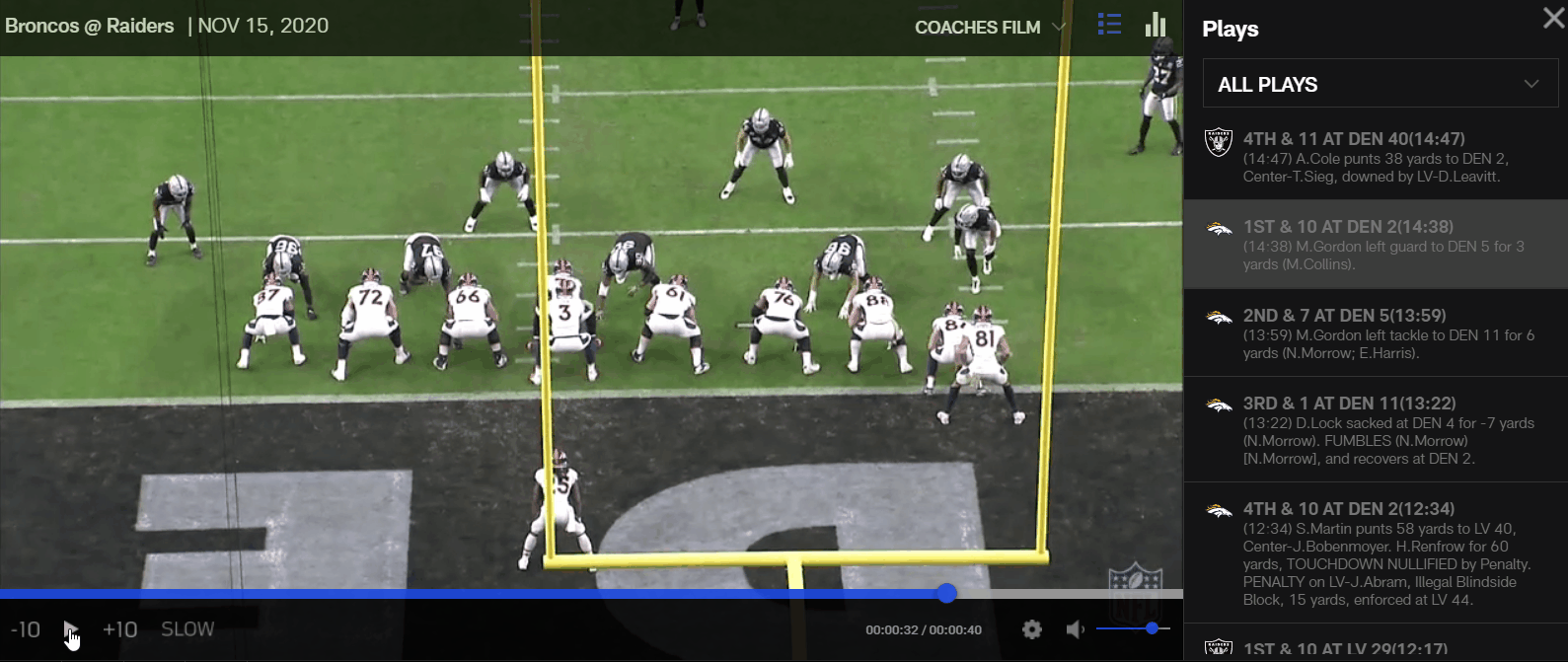Open the stats bar chart icon
Image resolution: width=1568 pixels, height=662 pixels.
tap(1156, 25)
